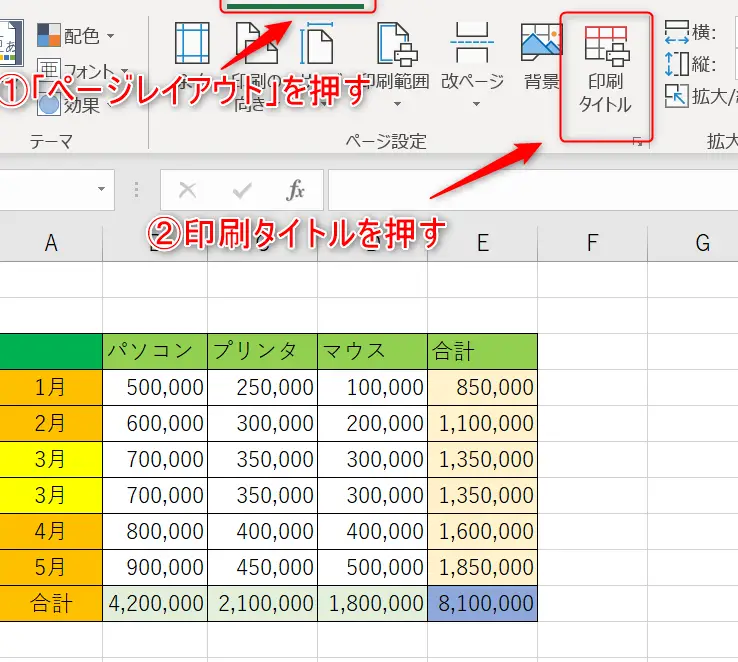Click the fx Insert Function icon

coord(295,190)
